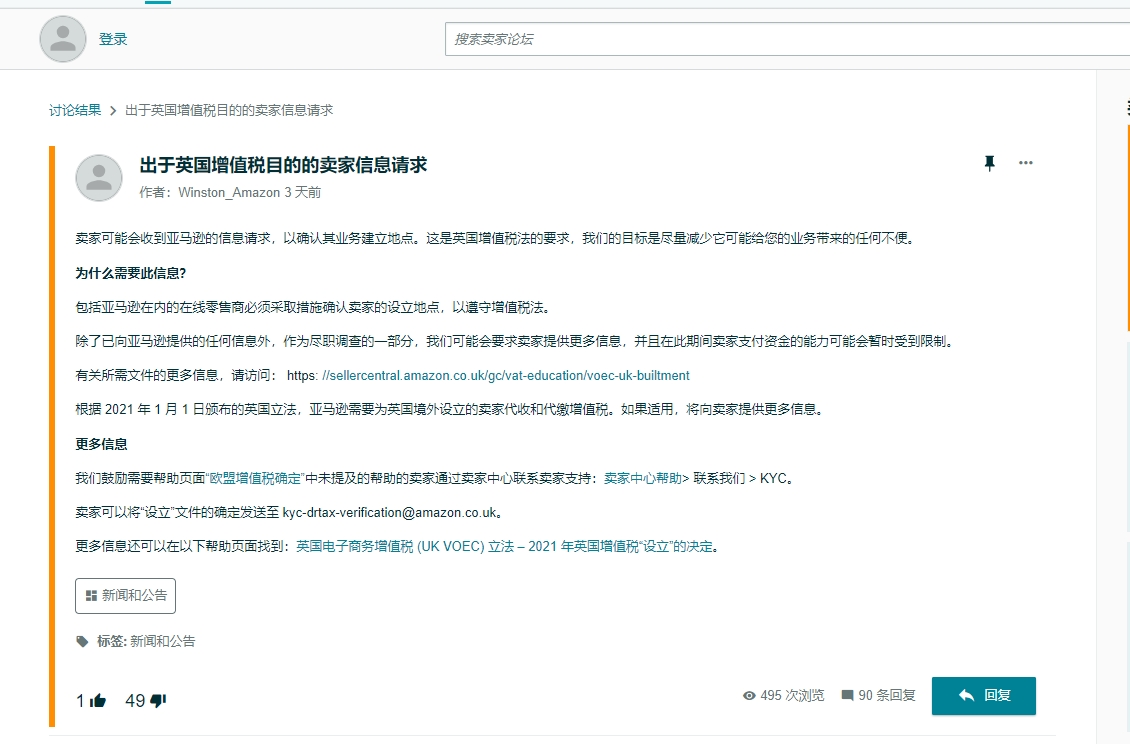The width and height of the screenshot is (1130, 744).
Task: Click the thumbs up like icon
Action: pyautogui.click(x=98, y=701)
